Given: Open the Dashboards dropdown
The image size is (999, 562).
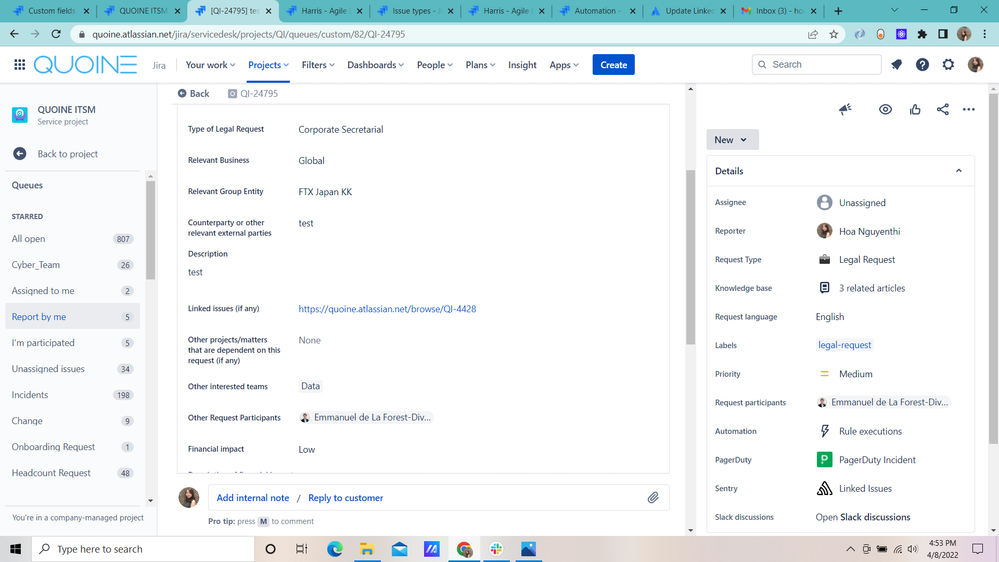Looking at the screenshot, I should (x=375, y=64).
